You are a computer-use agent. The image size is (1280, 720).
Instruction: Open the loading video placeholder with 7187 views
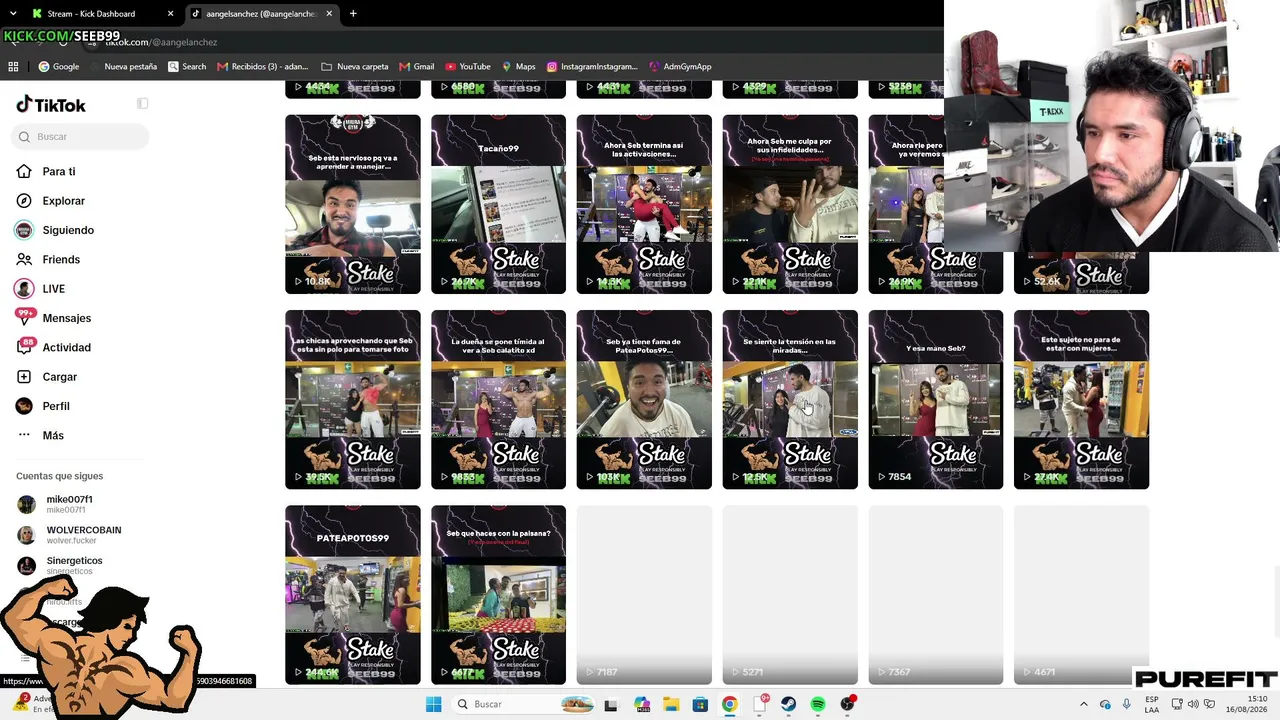point(644,595)
